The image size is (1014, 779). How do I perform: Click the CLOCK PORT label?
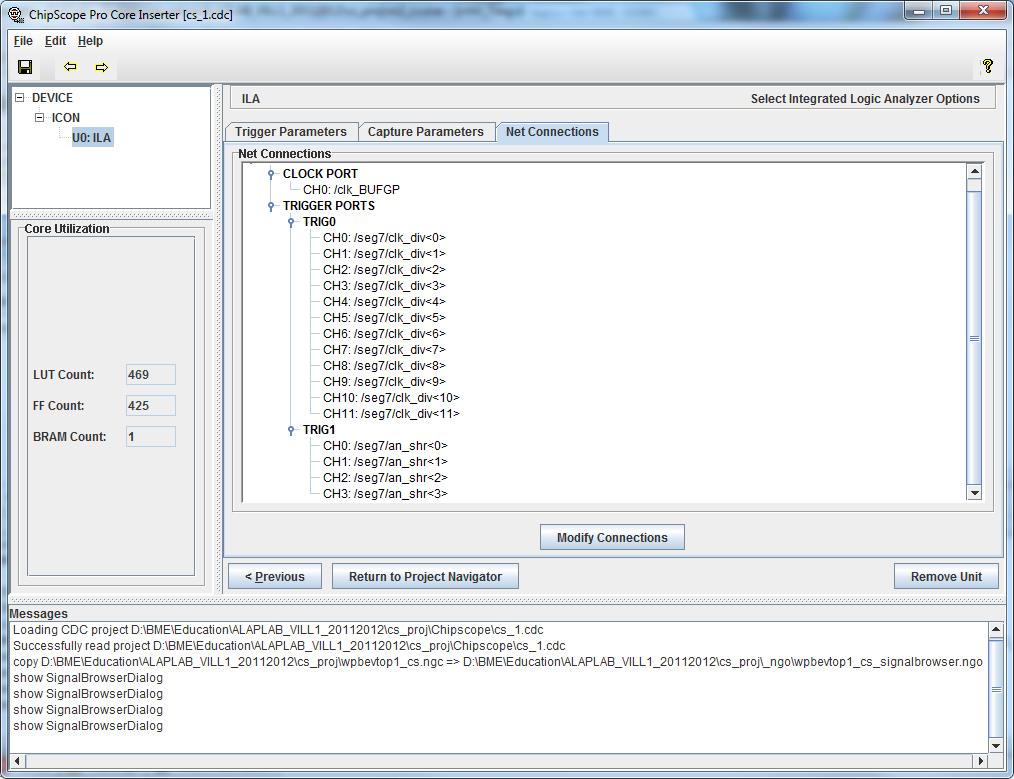320,174
